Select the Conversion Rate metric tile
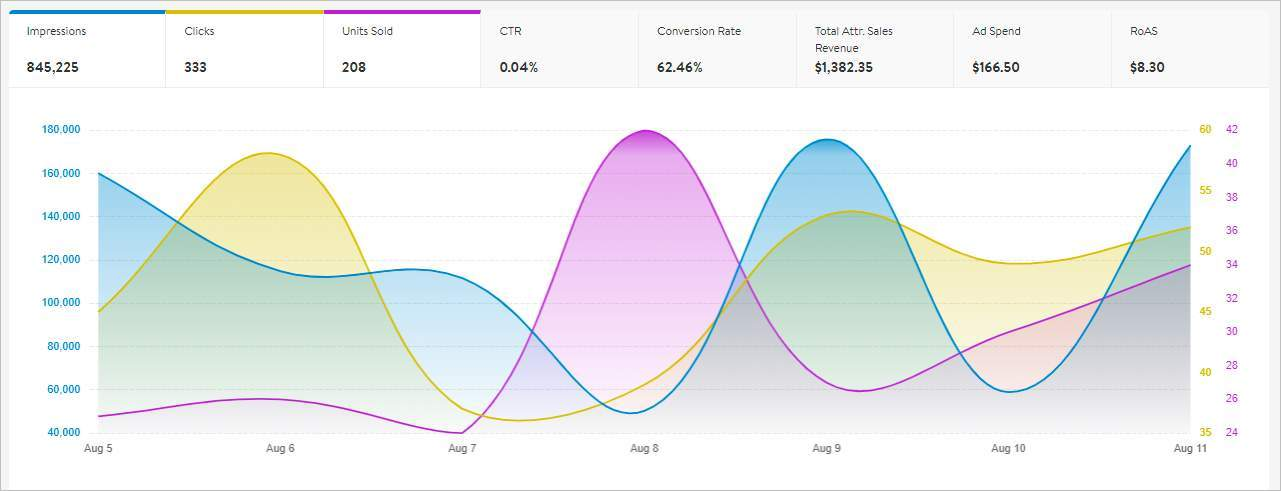 [x=717, y=49]
